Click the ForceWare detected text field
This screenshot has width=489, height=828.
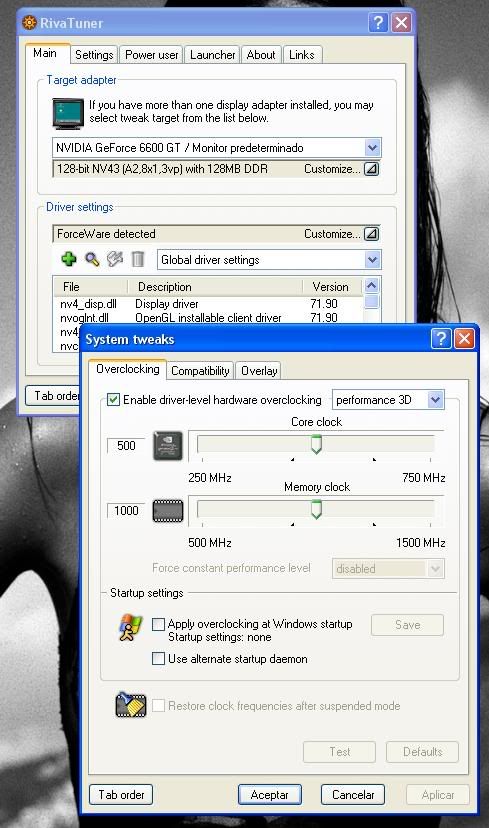point(217,233)
